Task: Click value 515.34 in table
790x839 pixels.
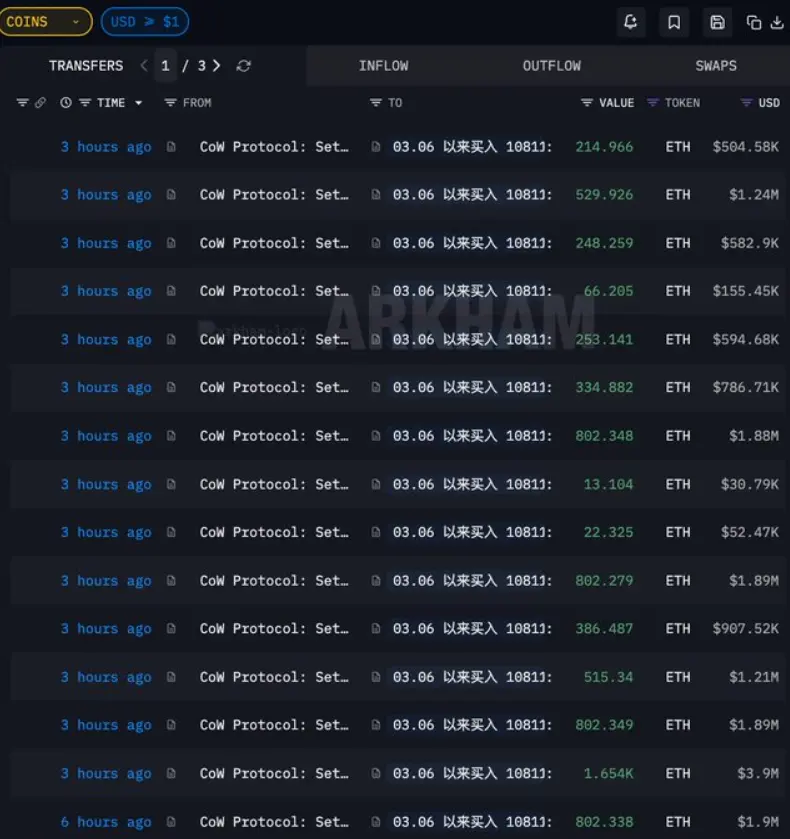Action: 609,677
